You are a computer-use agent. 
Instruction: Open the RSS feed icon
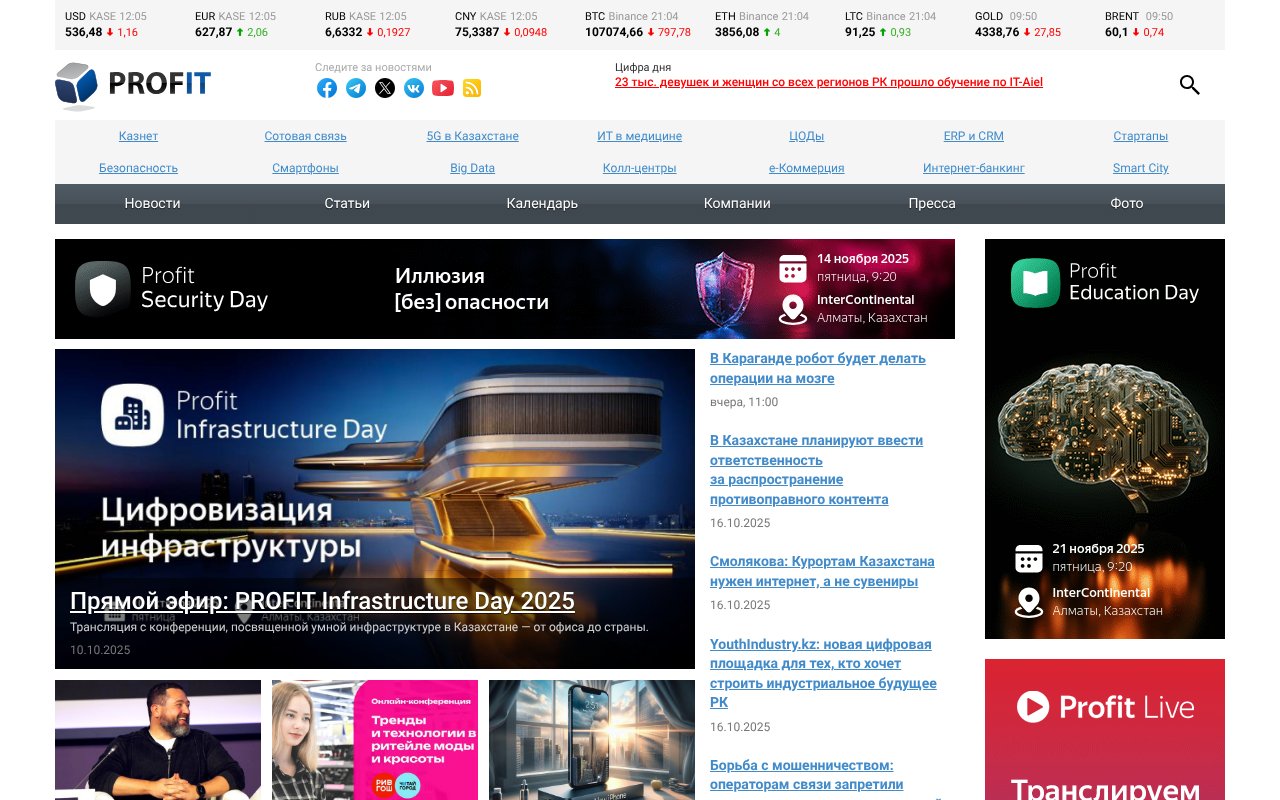[x=472, y=88]
